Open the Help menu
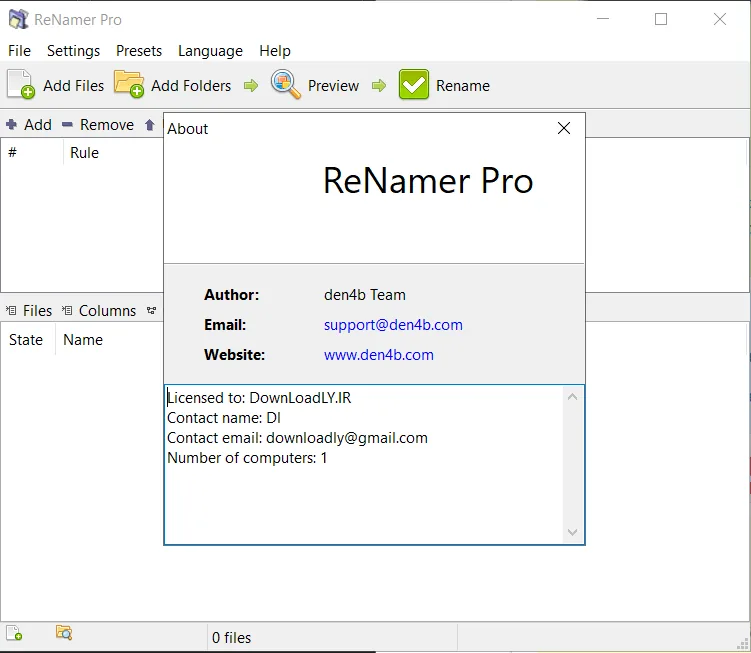751x653 pixels. [x=275, y=51]
